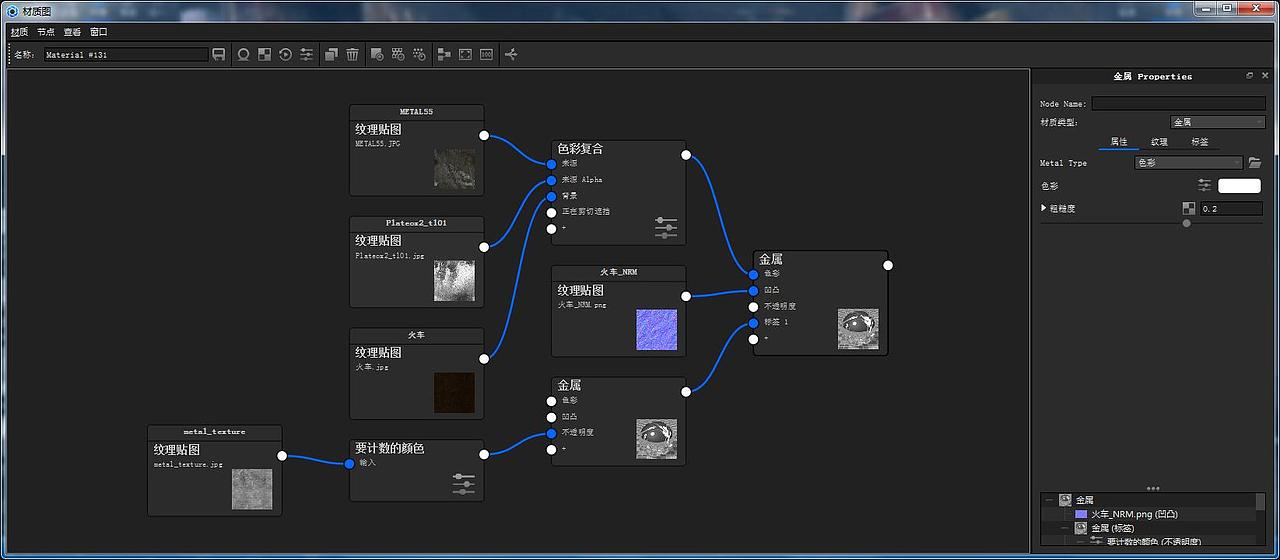Select the 金属 (标签) tree row

click(1149, 528)
